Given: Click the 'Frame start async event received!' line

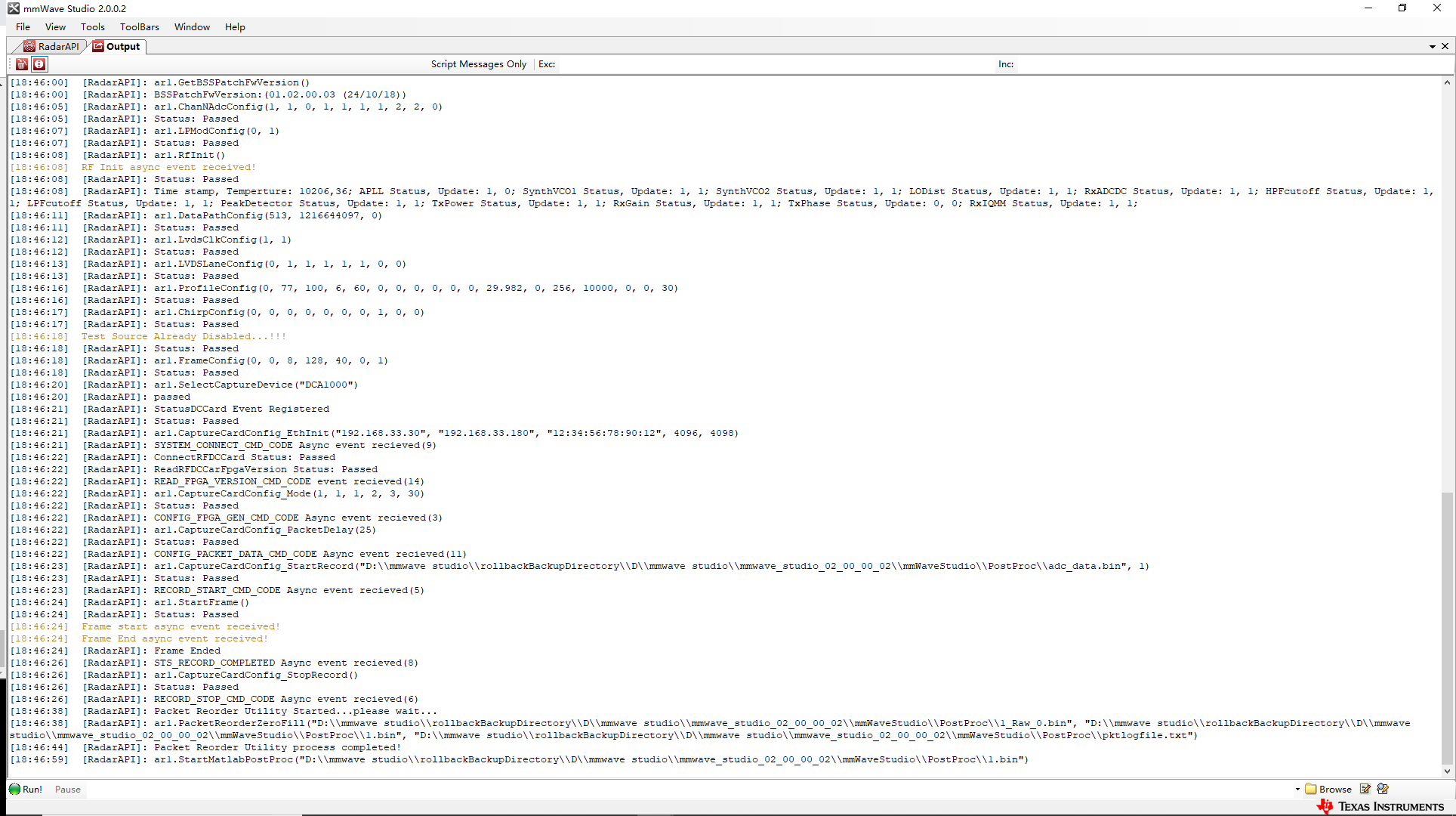Looking at the screenshot, I should [x=180, y=626].
